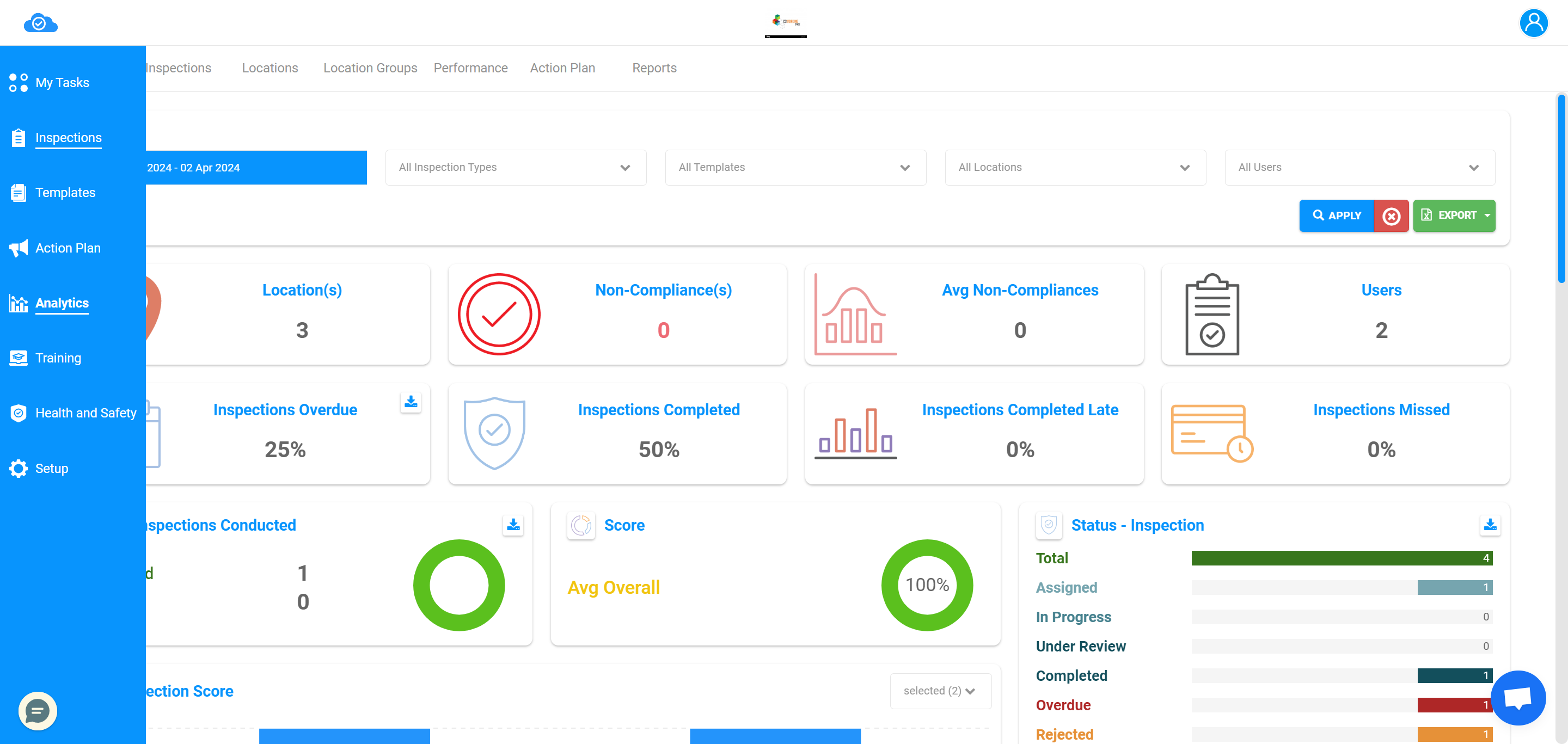Viewport: 1568px width, 744px height.
Task: Switch to the Action Plan tab
Action: coord(562,67)
